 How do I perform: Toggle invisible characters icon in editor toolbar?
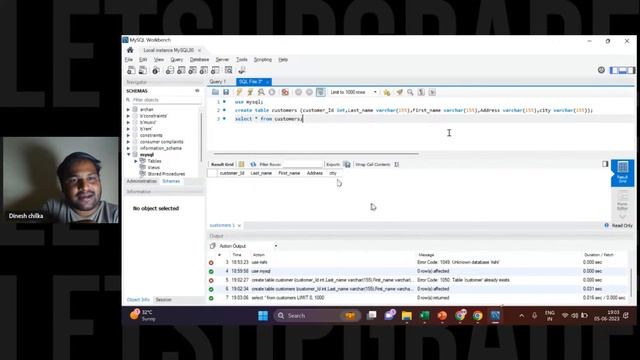pos(421,92)
